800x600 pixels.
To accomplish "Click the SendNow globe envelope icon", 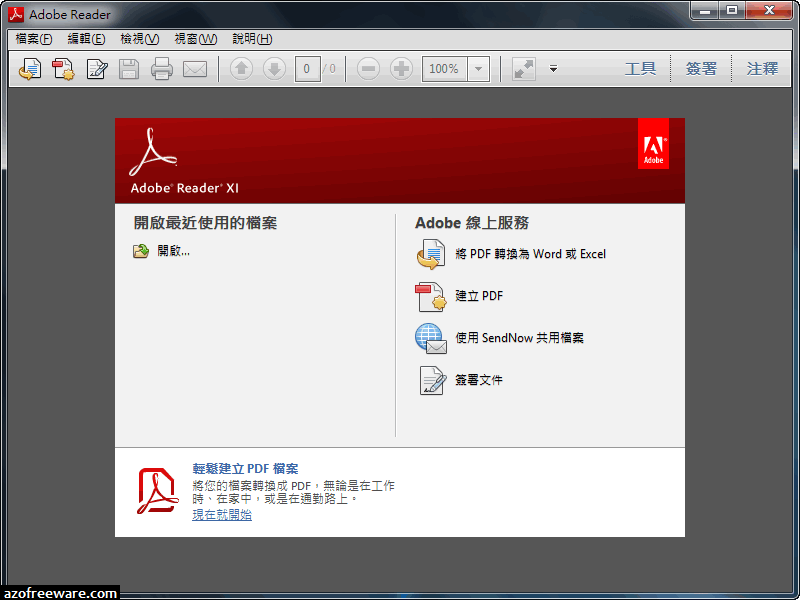I will click(x=431, y=338).
